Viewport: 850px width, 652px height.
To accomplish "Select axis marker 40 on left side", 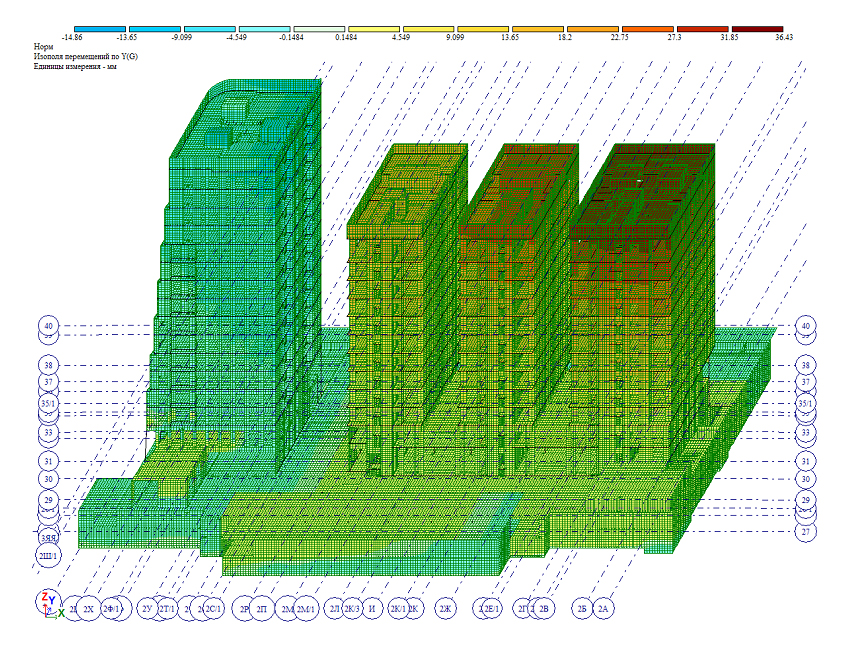I will point(47,326).
